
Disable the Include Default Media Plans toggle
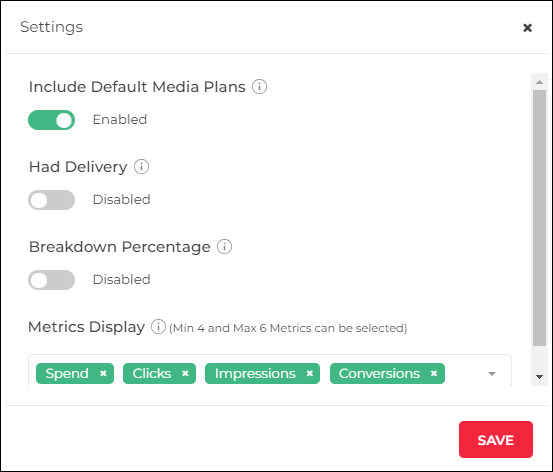(x=51, y=120)
